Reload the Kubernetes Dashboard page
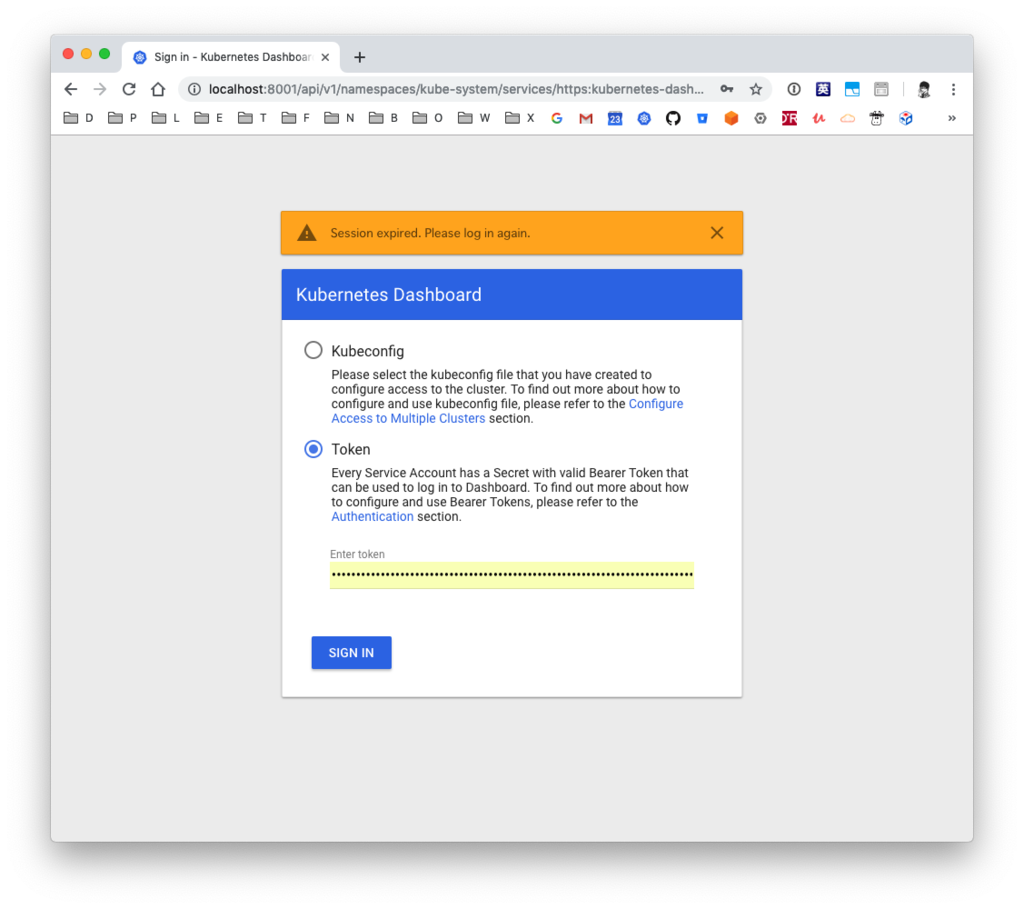1024x909 pixels. click(129, 89)
